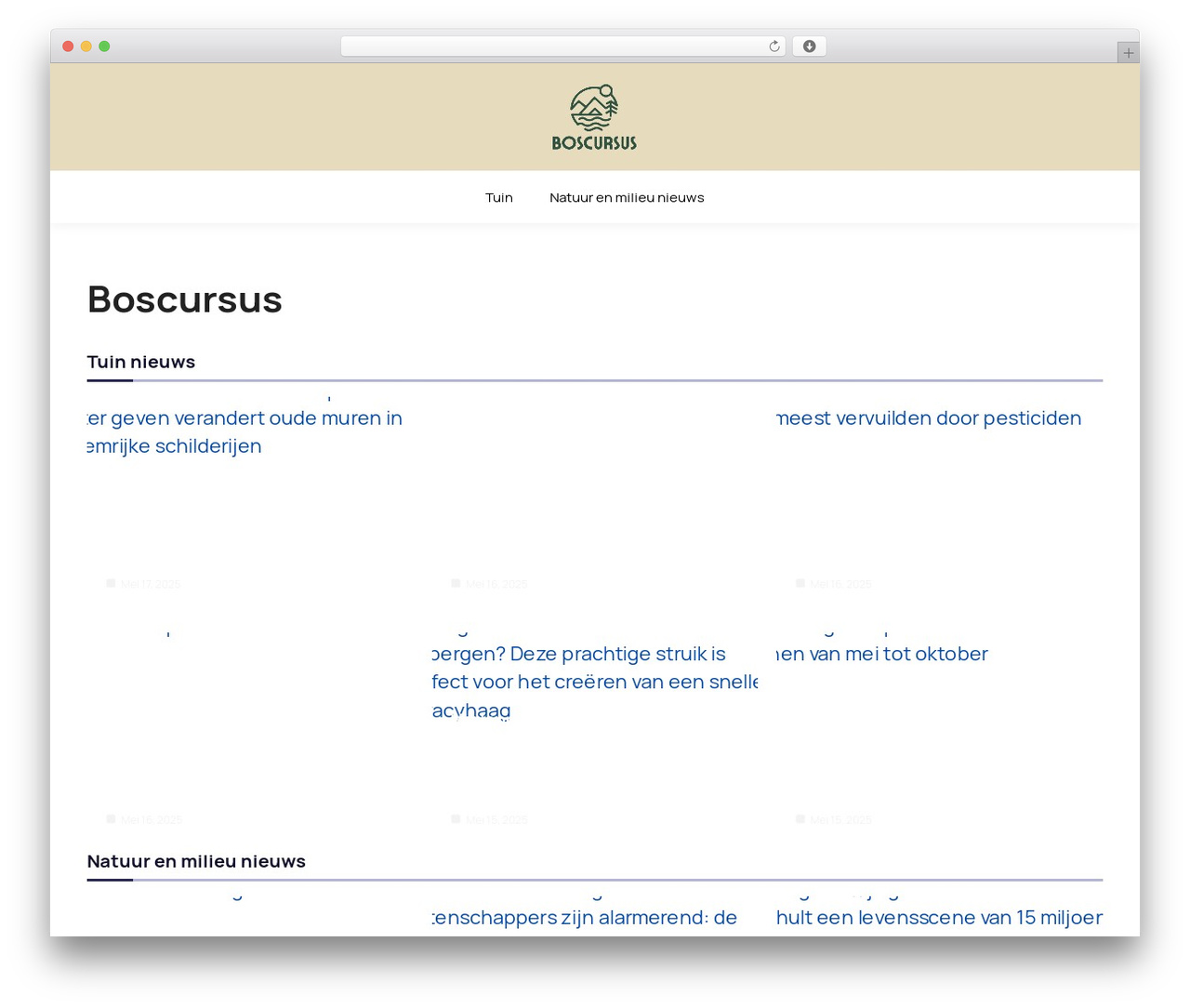Open the 'prachtige struik' hedge article
The width and height of the screenshot is (1190, 1008).
click(595, 682)
